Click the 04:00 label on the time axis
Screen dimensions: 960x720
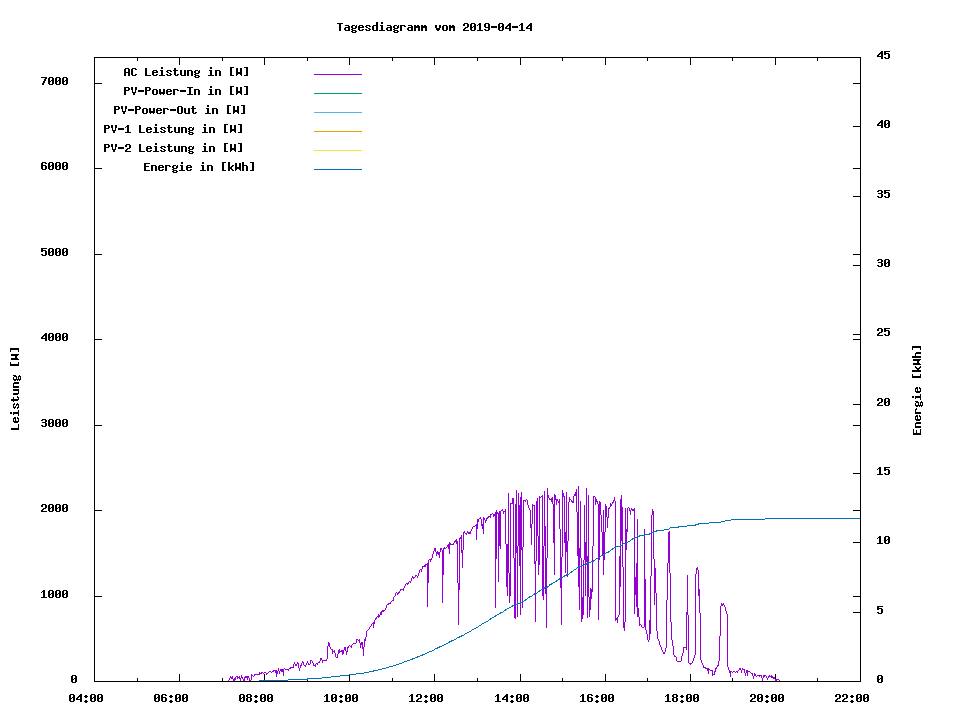(x=86, y=698)
